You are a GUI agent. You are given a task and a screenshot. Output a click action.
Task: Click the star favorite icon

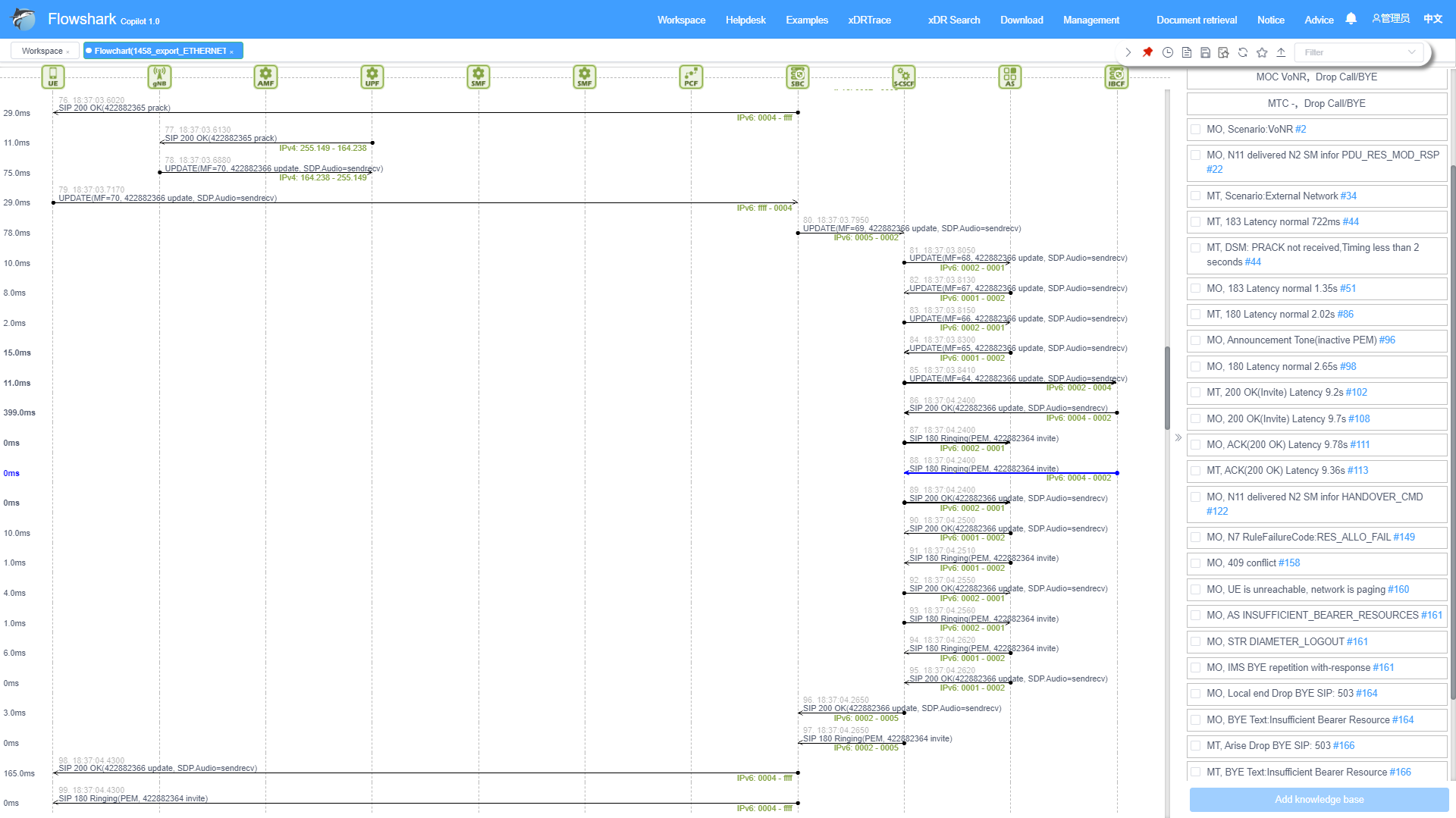coord(1262,52)
